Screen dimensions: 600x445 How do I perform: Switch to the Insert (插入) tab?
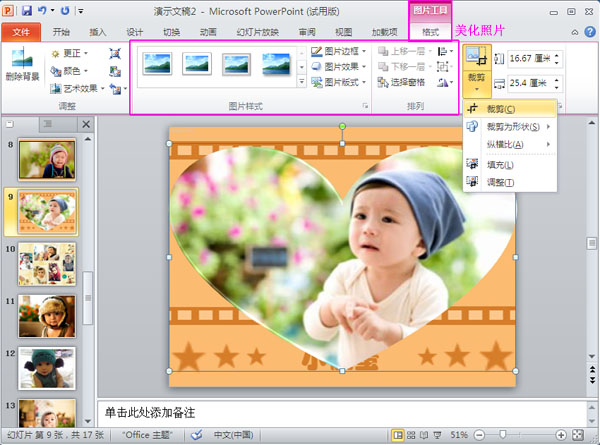[98, 32]
